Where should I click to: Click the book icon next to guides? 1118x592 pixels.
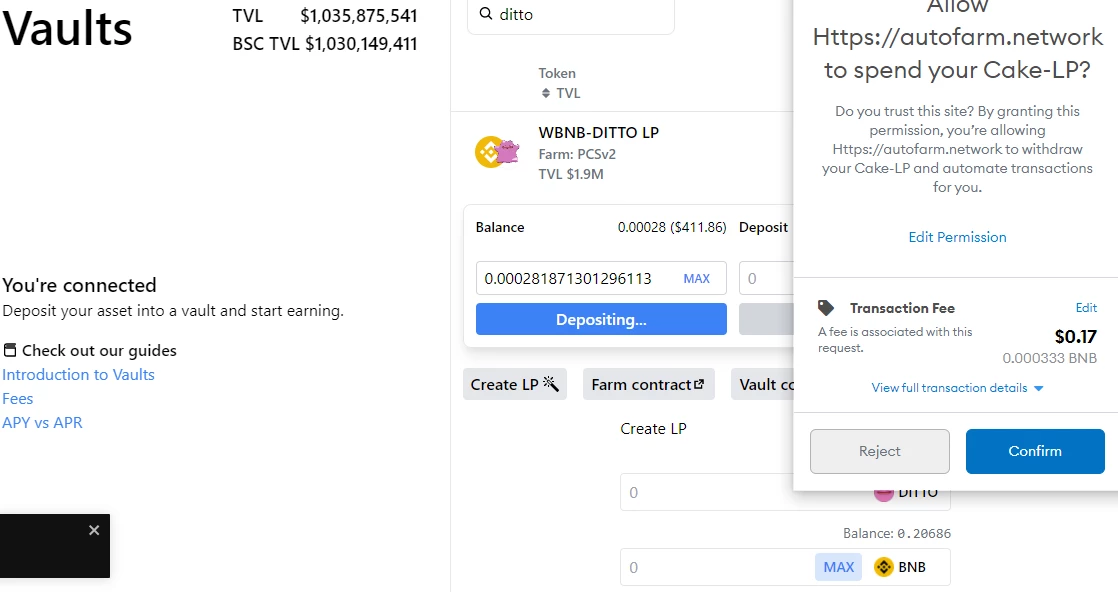point(10,350)
